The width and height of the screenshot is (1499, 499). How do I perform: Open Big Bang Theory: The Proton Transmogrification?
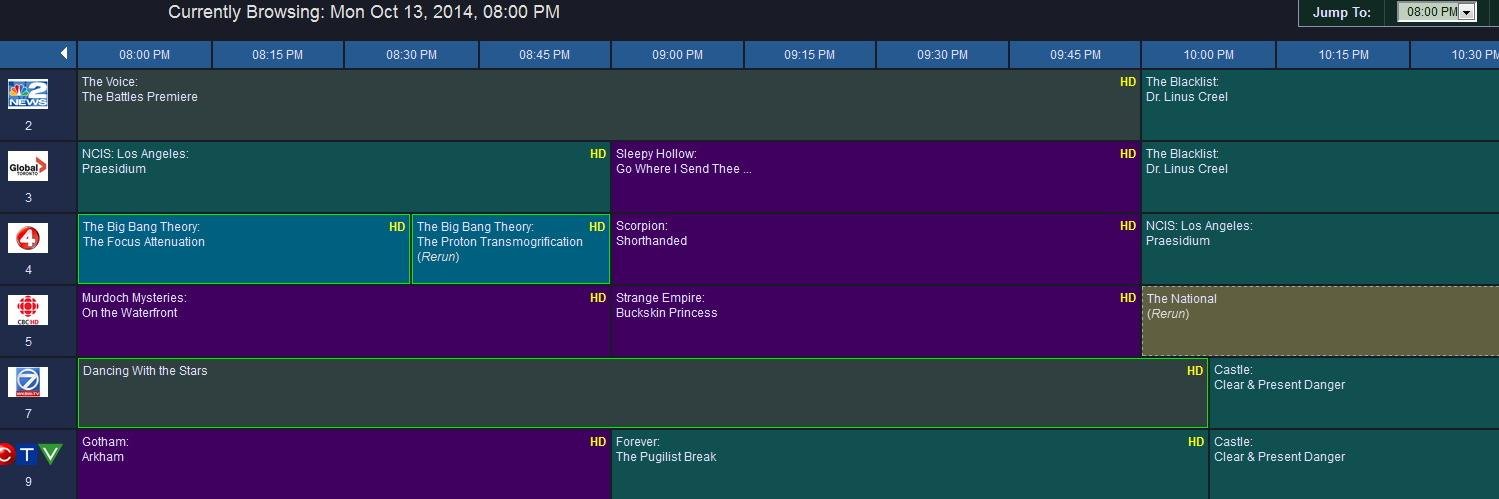pos(511,249)
